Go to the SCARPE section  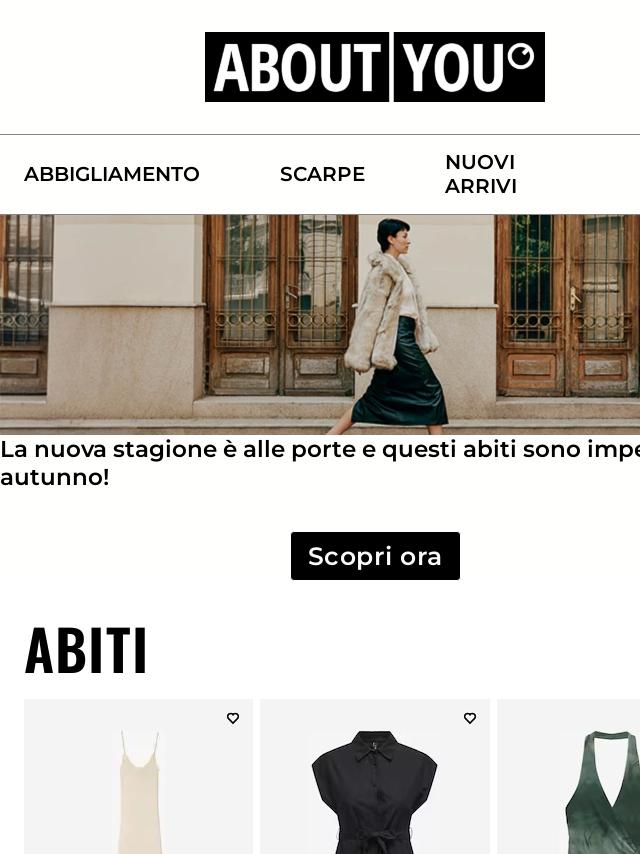click(322, 174)
